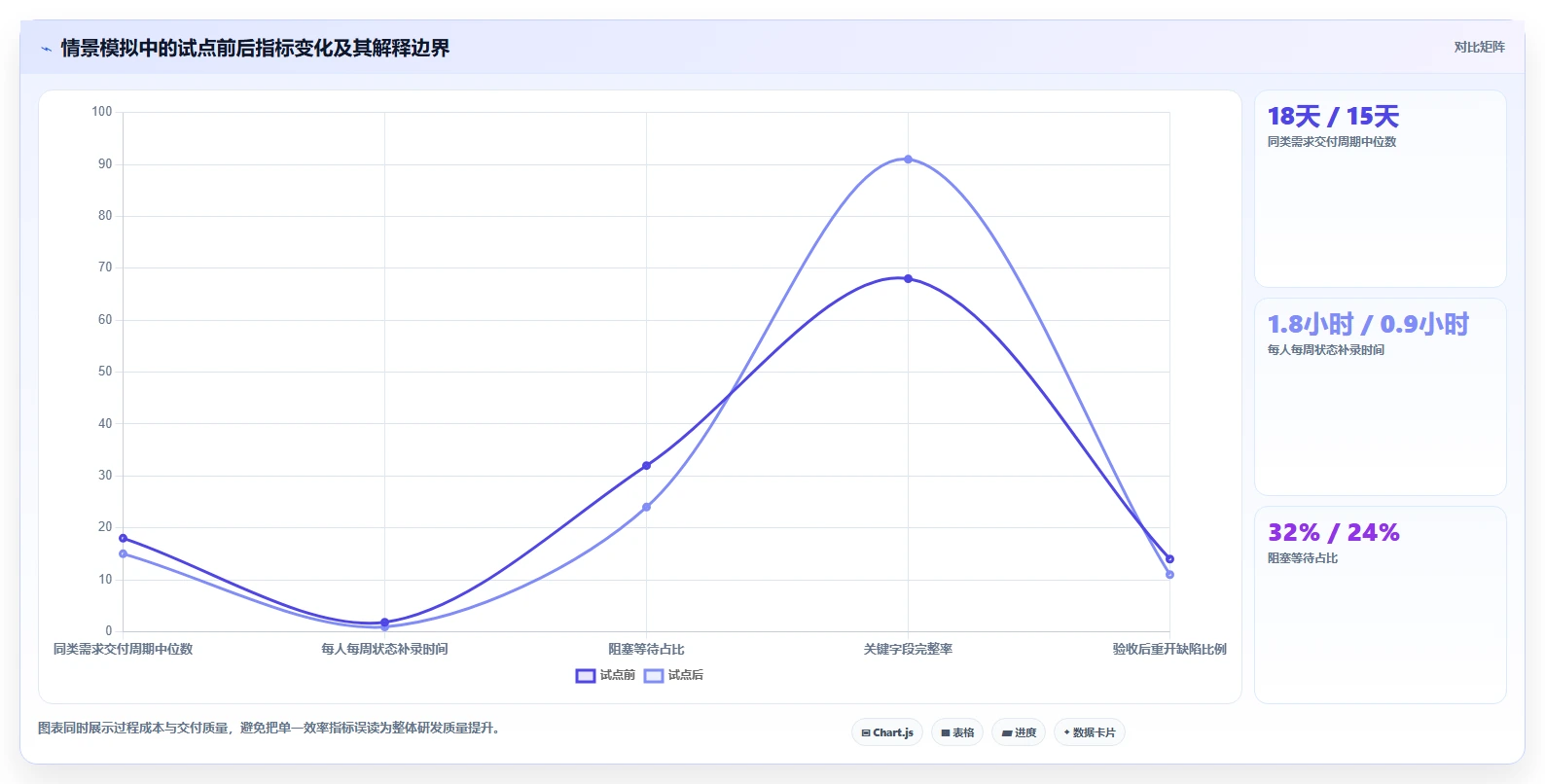Click the 试点后 peak data point near 91

[908, 159]
